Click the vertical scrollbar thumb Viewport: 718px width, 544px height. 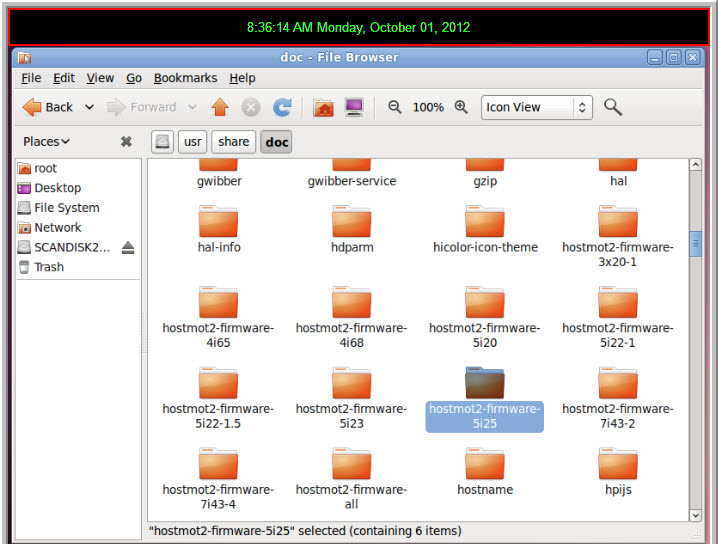(x=695, y=244)
